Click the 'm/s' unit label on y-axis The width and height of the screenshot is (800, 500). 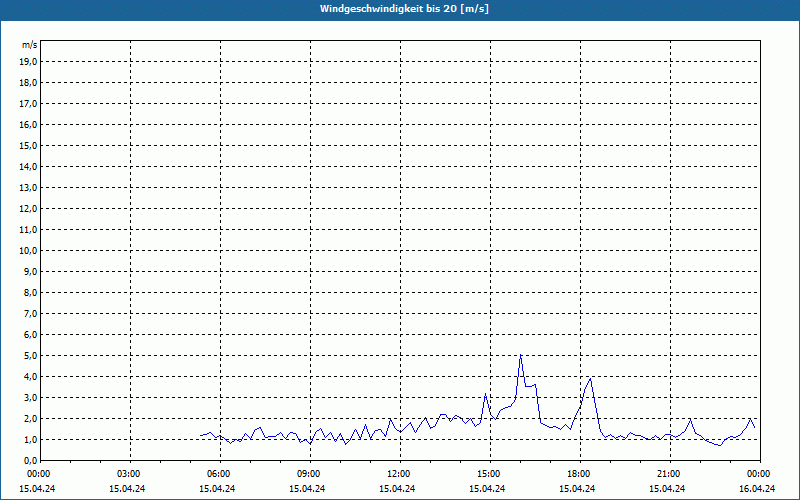29,45
